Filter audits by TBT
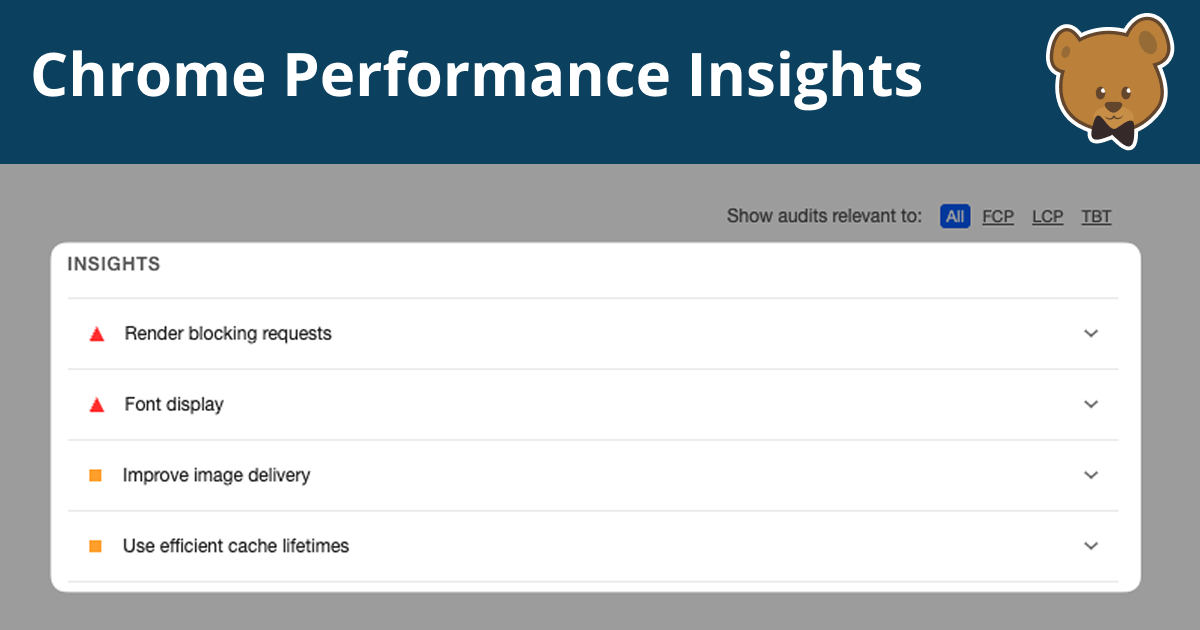1200x630 pixels. pyautogui.click(x=1096, y=216)
